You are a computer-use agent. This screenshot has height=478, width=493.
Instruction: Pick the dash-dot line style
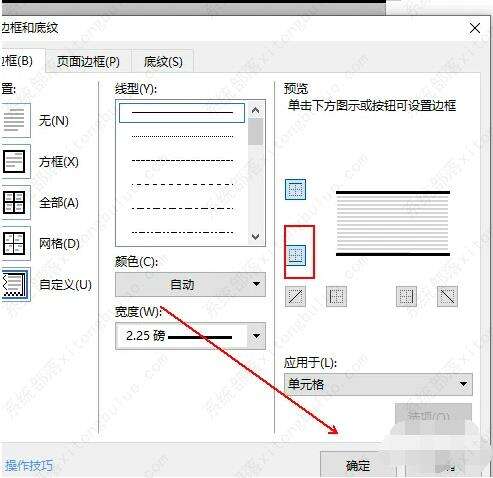(182, 209)
